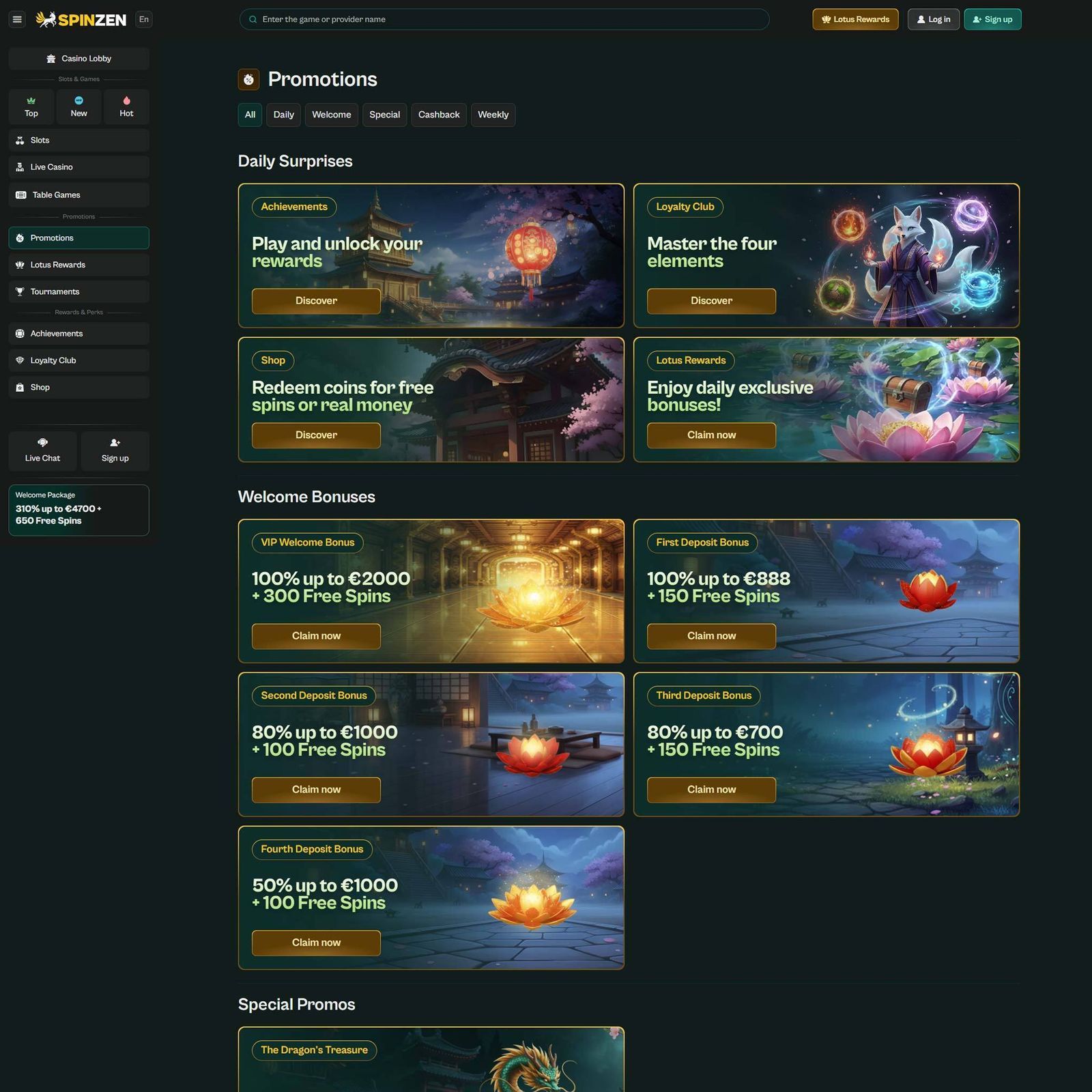Claim the Fourth Deposit Bonus
This screenshot has height=1092, width=1092.
(316, 943)
